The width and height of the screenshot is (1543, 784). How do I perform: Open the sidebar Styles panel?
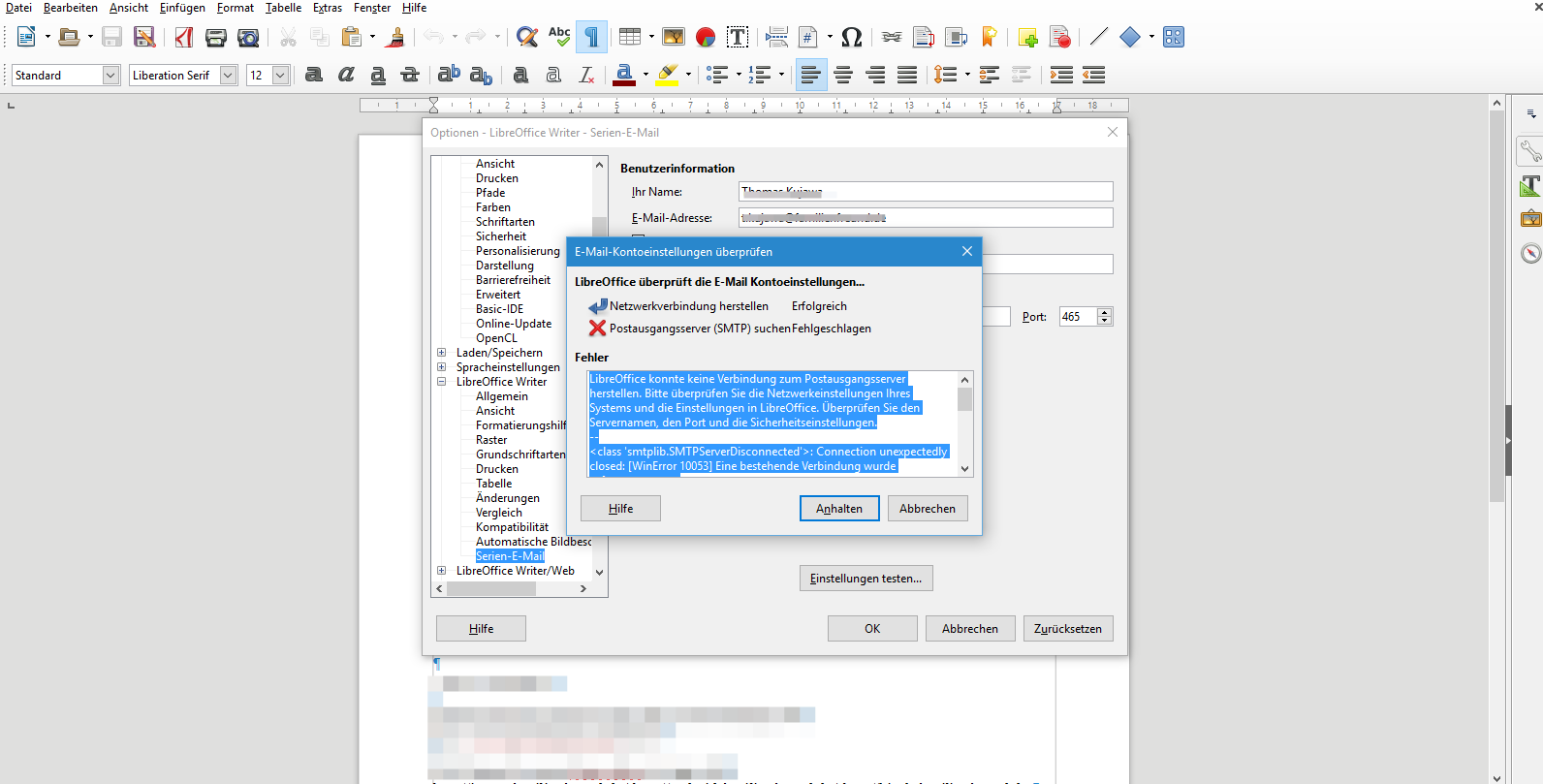click(x=1529, y=185)
